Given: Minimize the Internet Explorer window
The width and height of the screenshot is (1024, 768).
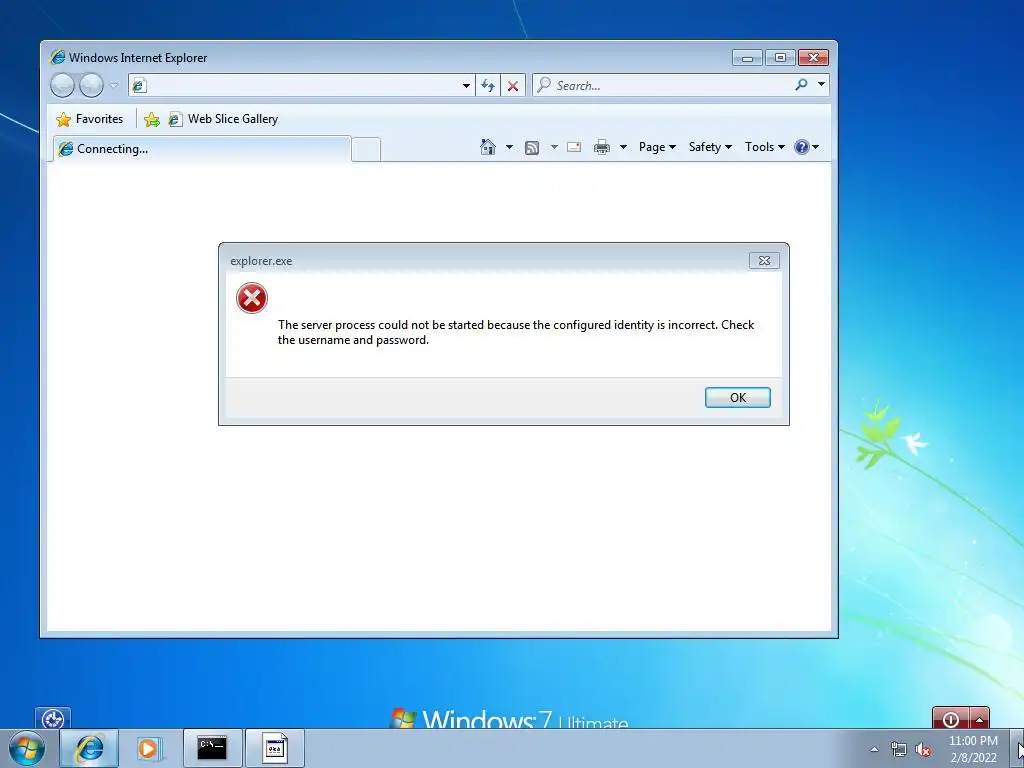Looking at the screenshot, I should point(747,58).
